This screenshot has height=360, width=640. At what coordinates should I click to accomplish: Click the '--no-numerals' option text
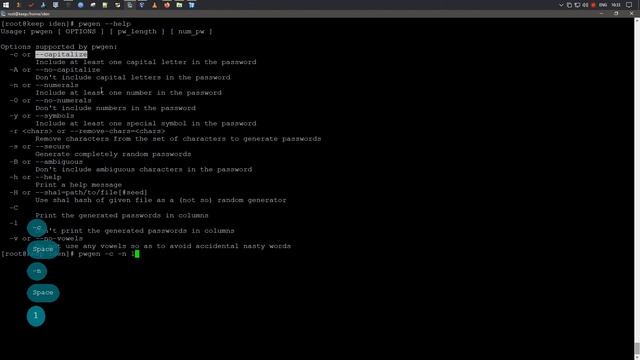click(x=63, y=100)
